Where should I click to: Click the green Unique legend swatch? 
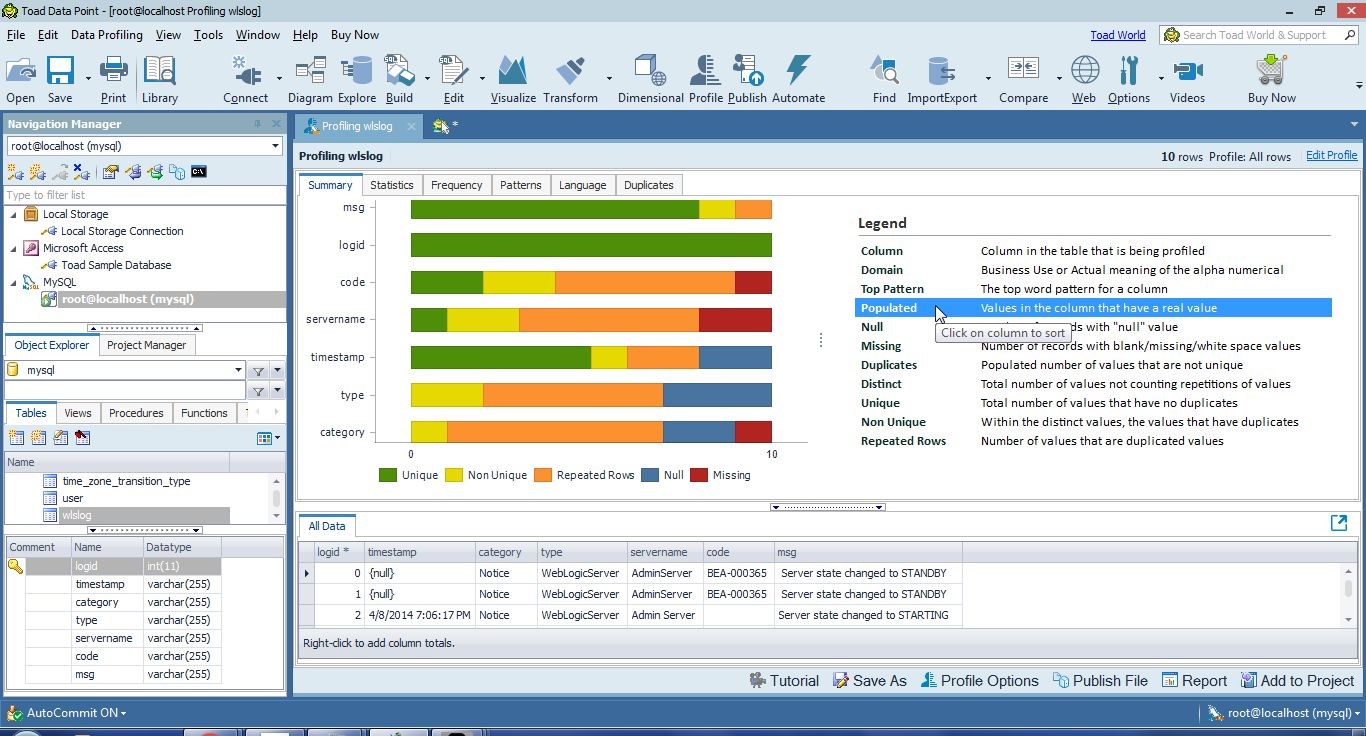pos(387,475)
